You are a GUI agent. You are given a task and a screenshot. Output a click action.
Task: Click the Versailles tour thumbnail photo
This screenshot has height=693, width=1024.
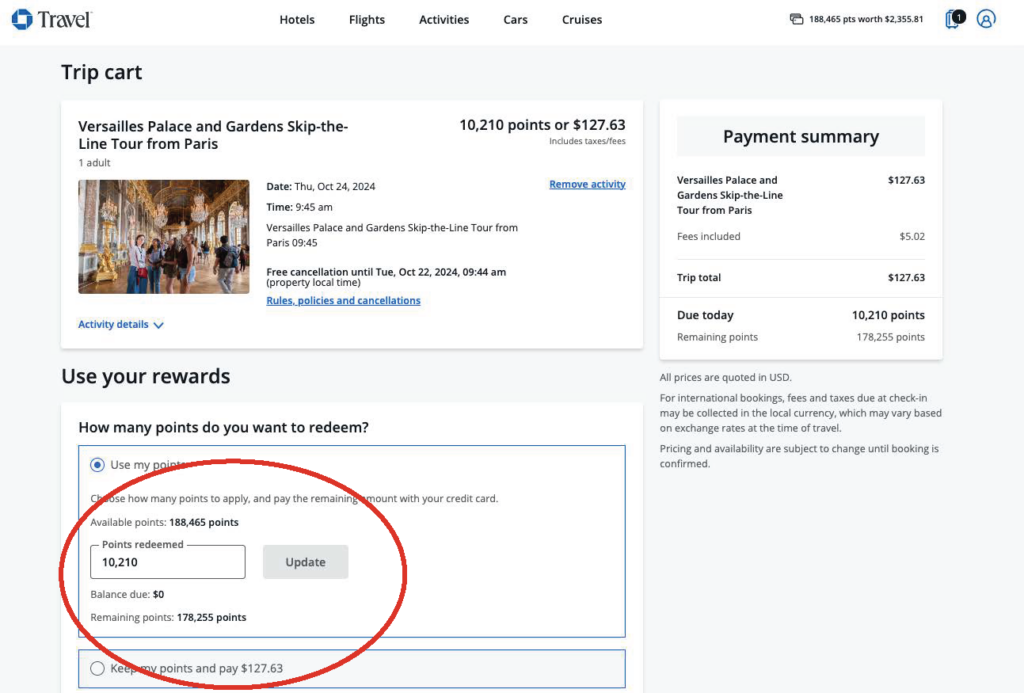click(x=164, y=237)
